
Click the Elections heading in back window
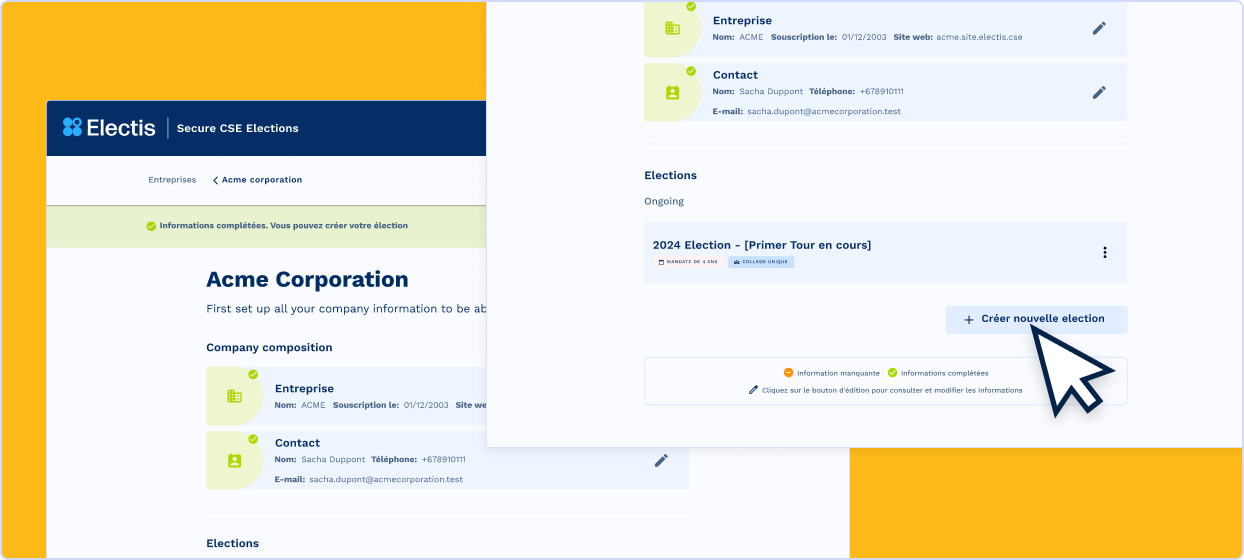[232, 543]
